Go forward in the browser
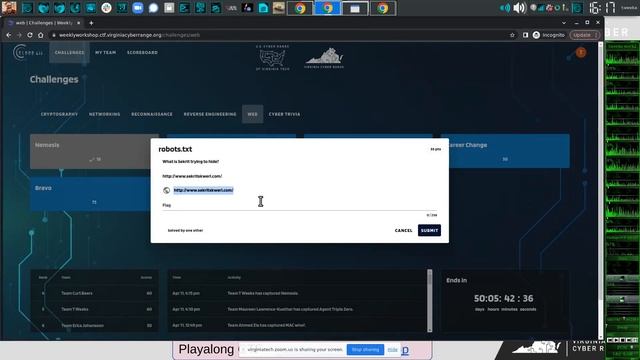640x360 pixels. 19,35
